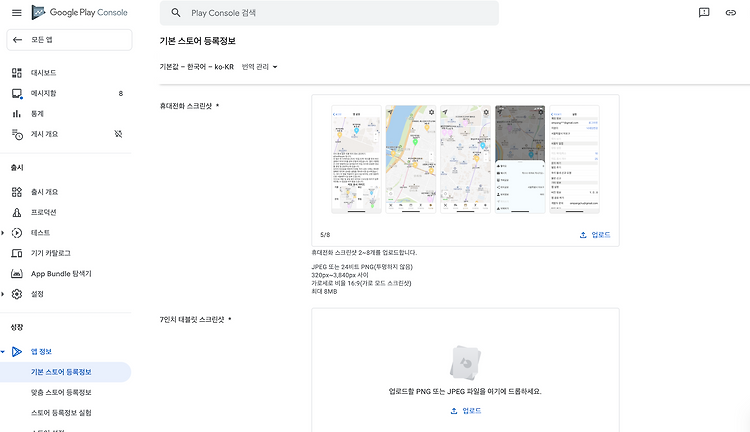Image resolution: width=750 pixels, height=432 pixels.
Task: Click the message count badge 8
Action: tap(121, 93)
